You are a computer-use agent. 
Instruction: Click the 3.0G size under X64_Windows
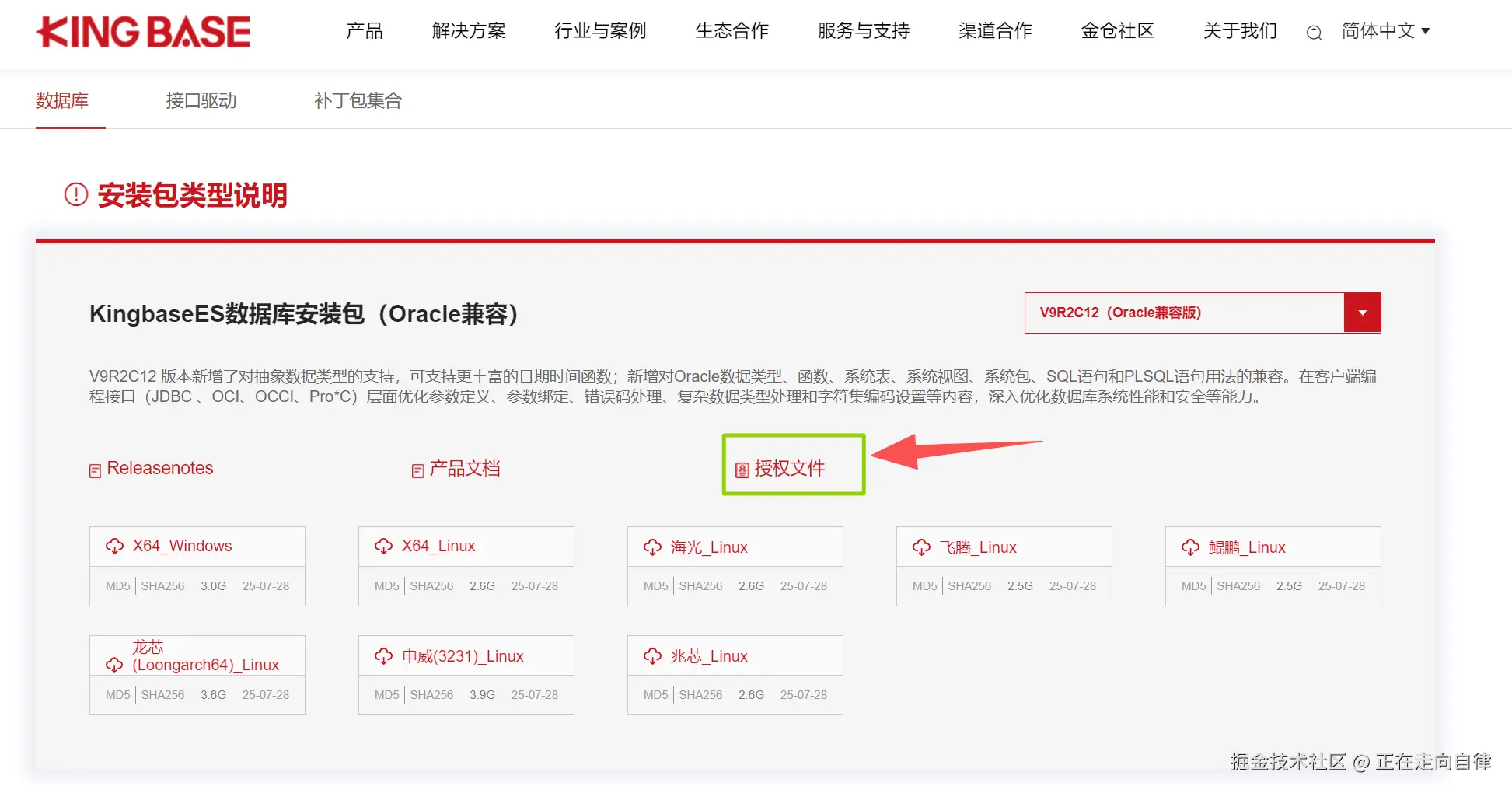tap(213, 586)
